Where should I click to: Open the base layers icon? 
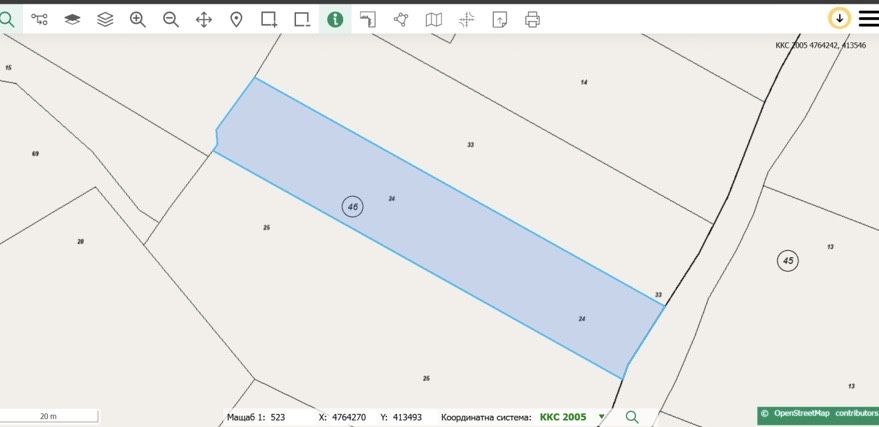coord(72,20)
